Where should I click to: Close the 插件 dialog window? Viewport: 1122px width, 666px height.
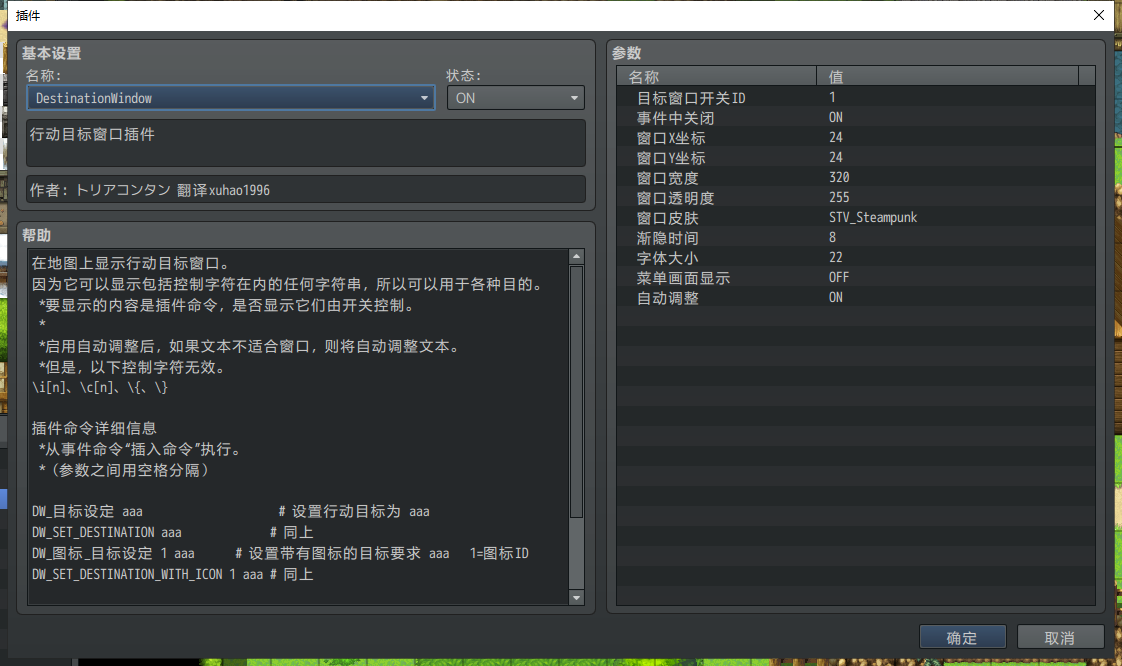(1099, 15)
